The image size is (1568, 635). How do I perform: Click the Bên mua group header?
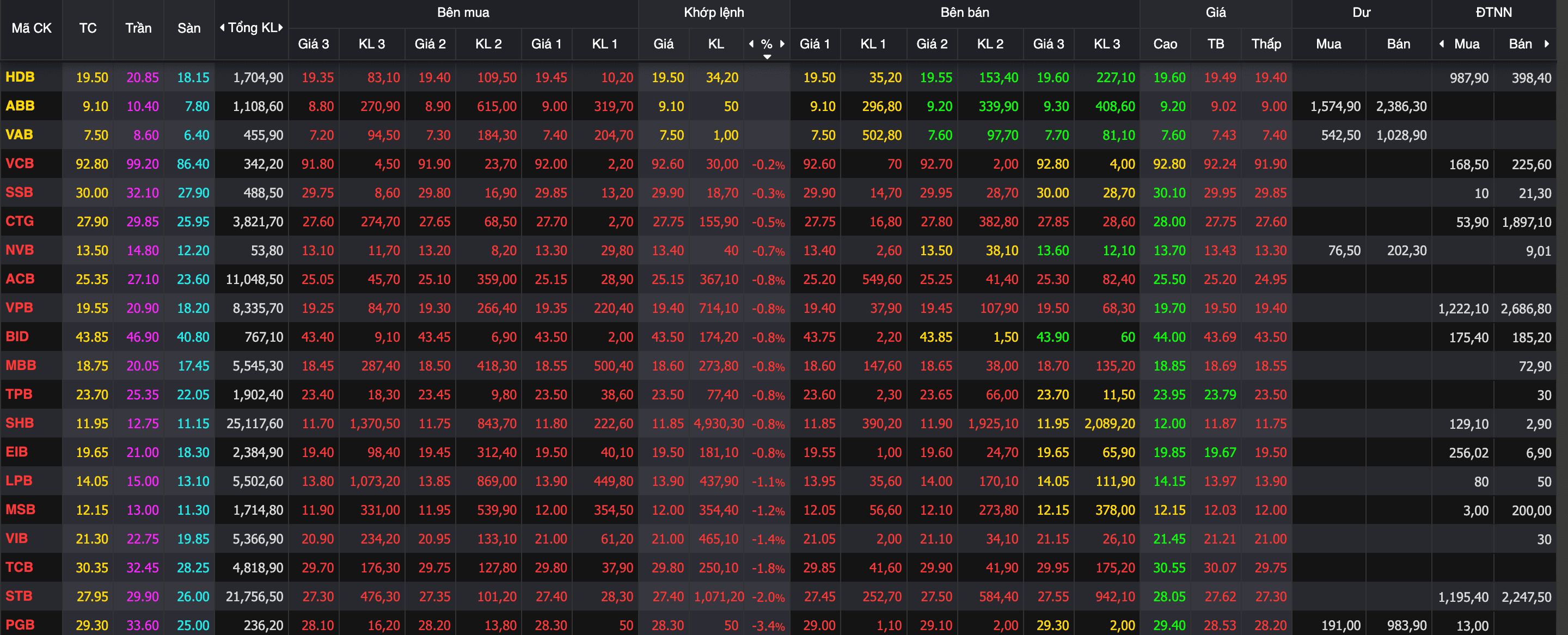pyautogui.click(x=463, y=12)
